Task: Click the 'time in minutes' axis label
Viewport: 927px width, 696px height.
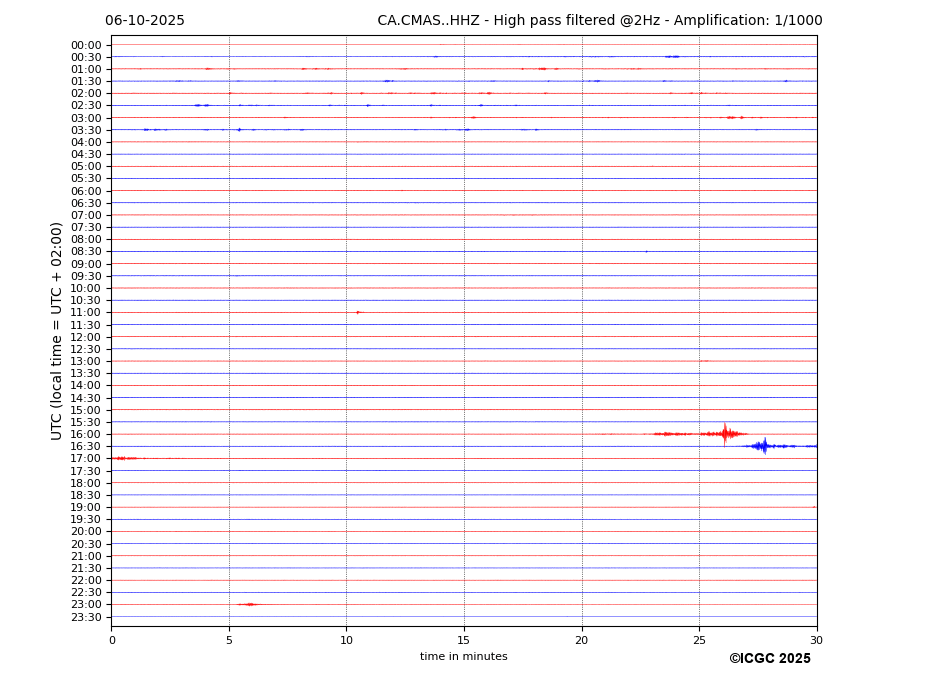Action: tap(463, 657)
